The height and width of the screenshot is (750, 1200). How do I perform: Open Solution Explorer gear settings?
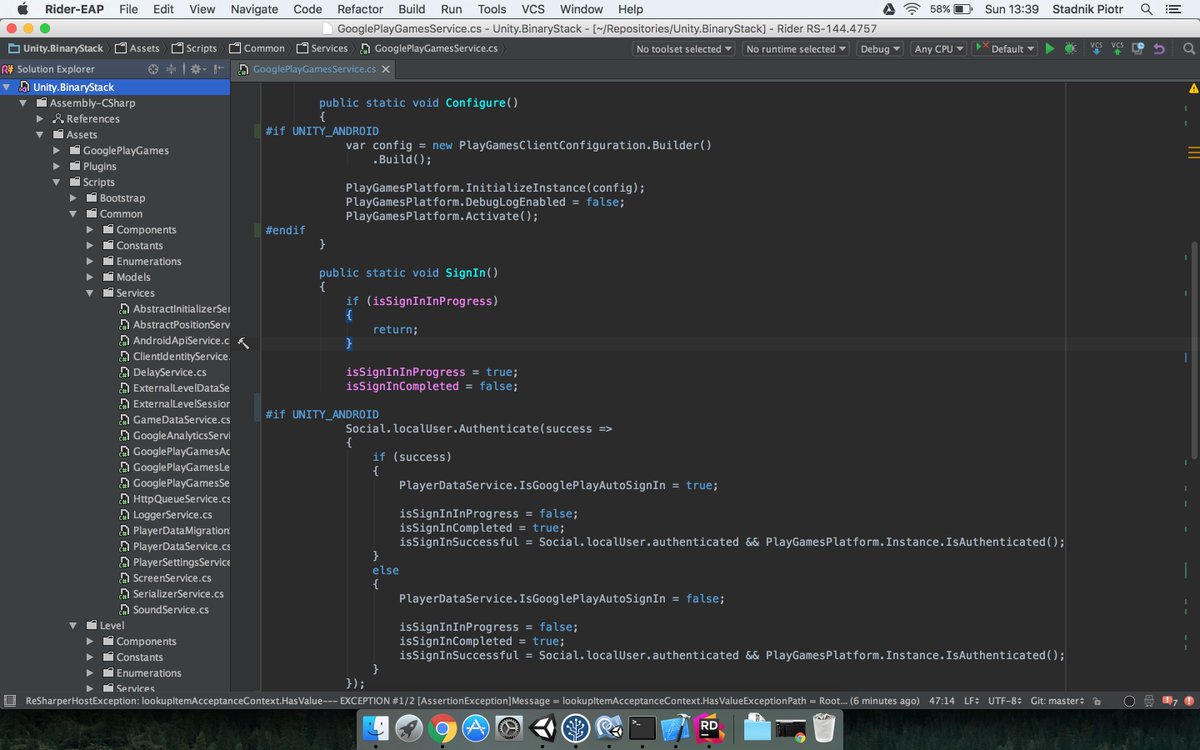coord(196,69)
